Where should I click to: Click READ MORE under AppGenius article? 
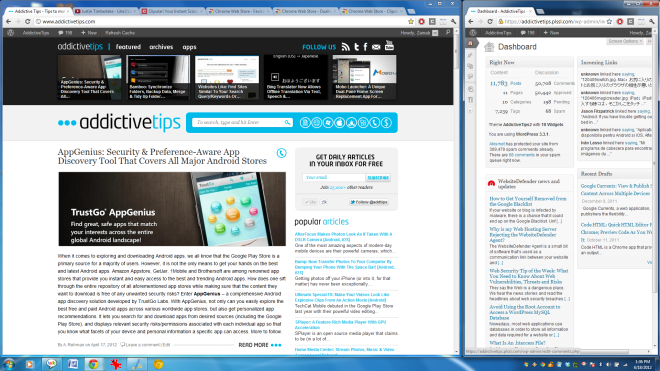point(260,345)
